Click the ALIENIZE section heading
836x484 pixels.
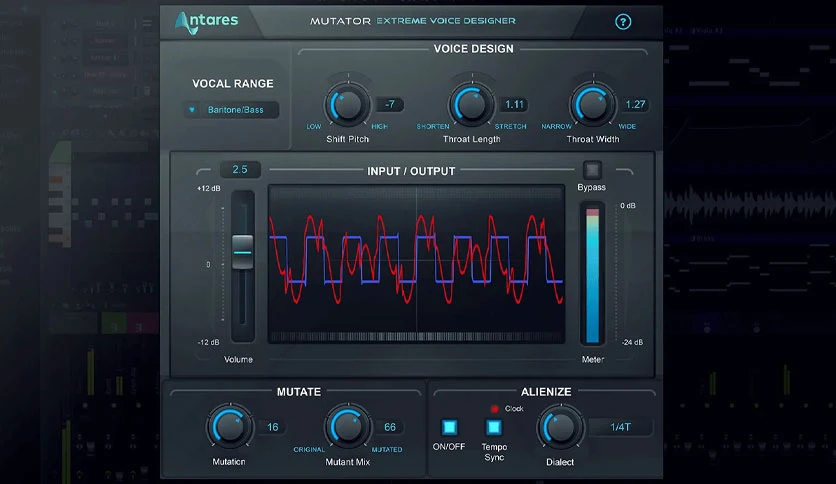(546, 392)
